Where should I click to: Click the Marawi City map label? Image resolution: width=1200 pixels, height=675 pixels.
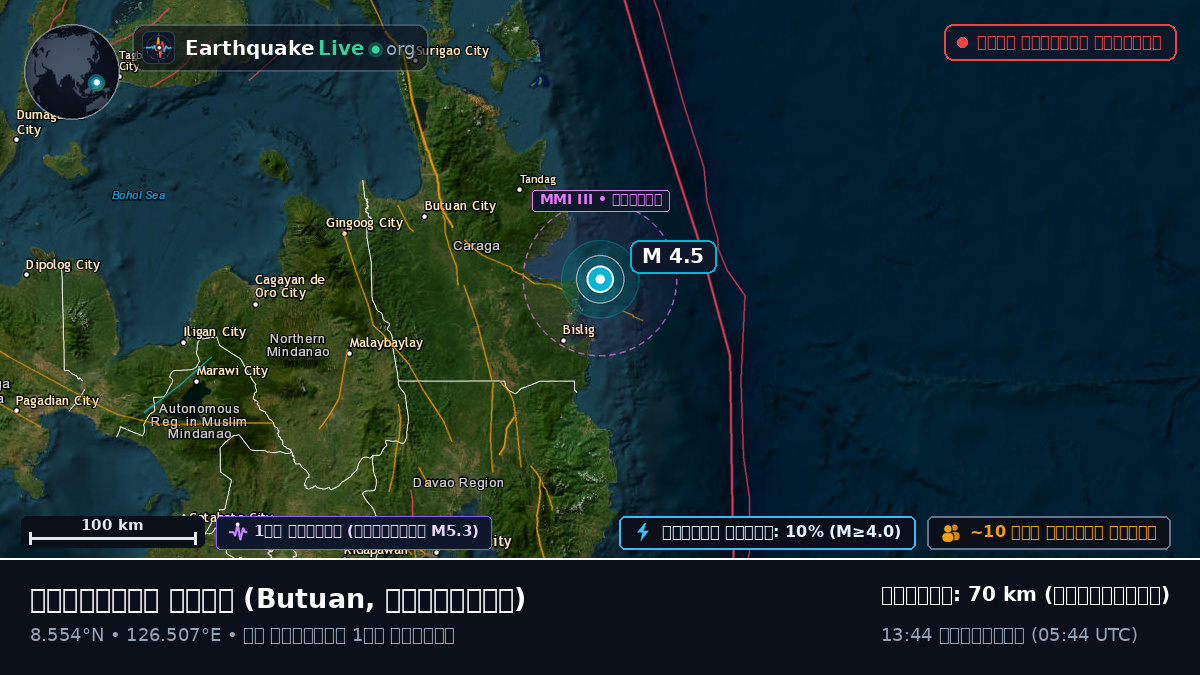pyautogui.click(x=231, y=371)
